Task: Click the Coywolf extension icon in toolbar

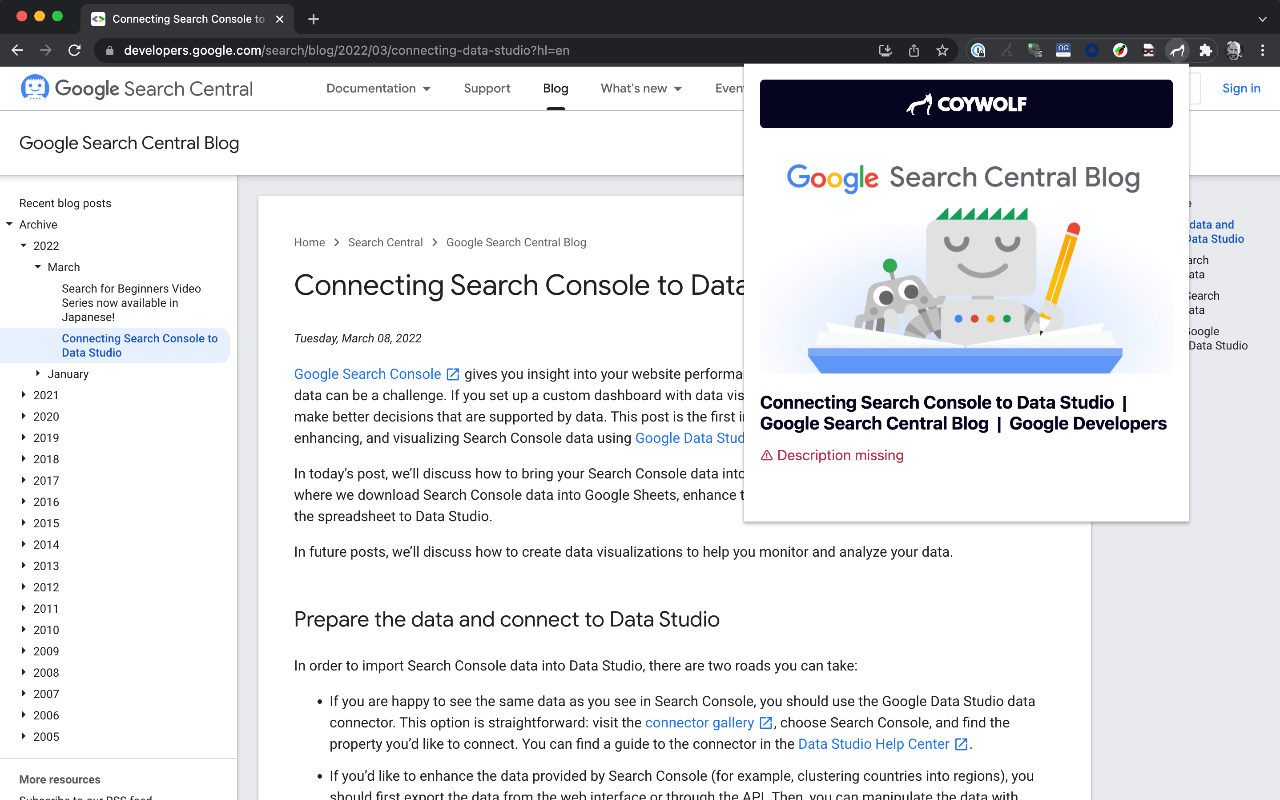Action: tap(1177, 50)
